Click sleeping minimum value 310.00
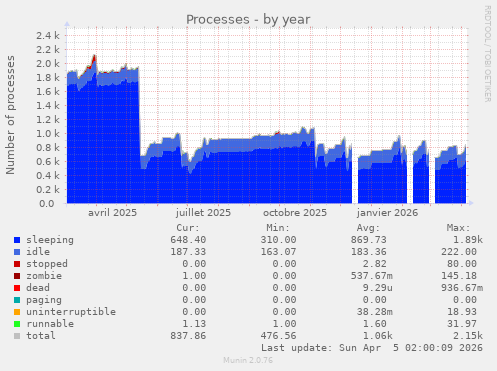 coord(278,240)
